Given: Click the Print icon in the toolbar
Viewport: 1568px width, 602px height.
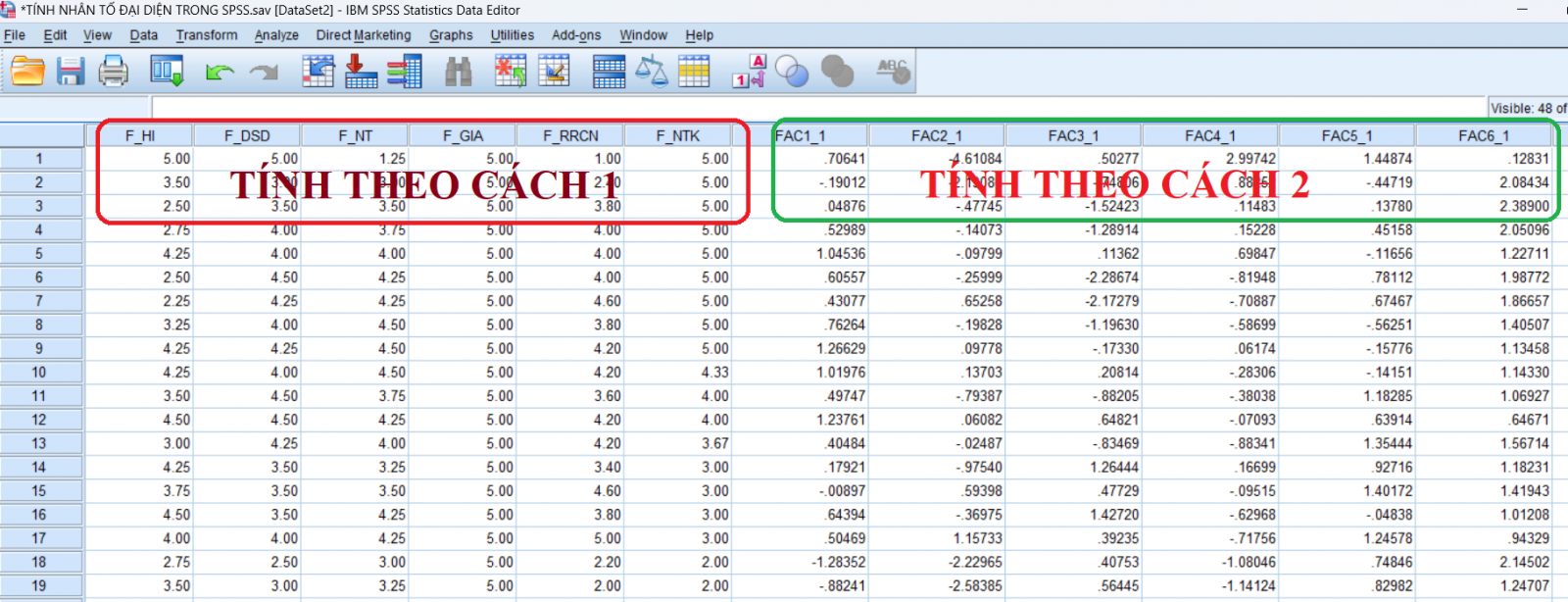Looking at the screenshot, I should (x=114, y=72).
